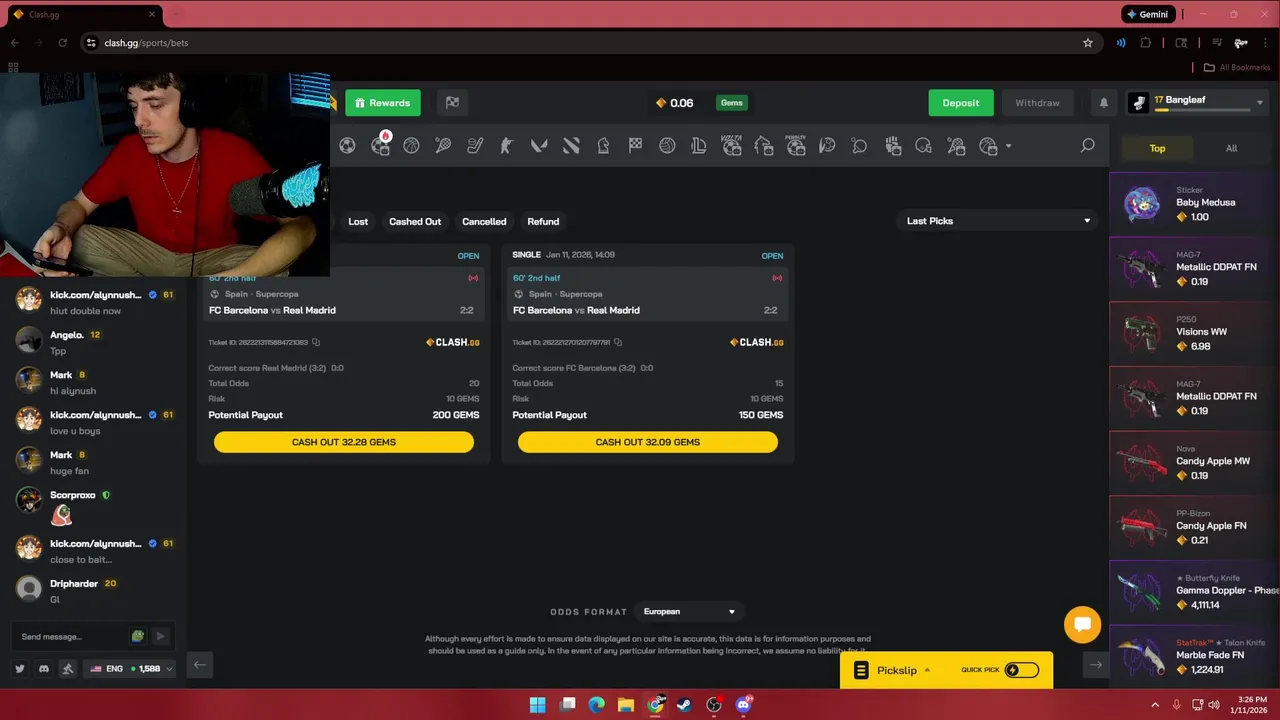Image resolution: width=1280 pixels, height=720 pixels.
Task: Select the Baby Medusa sticker item
Action: pyautogui.click(x=1194, y=203)
